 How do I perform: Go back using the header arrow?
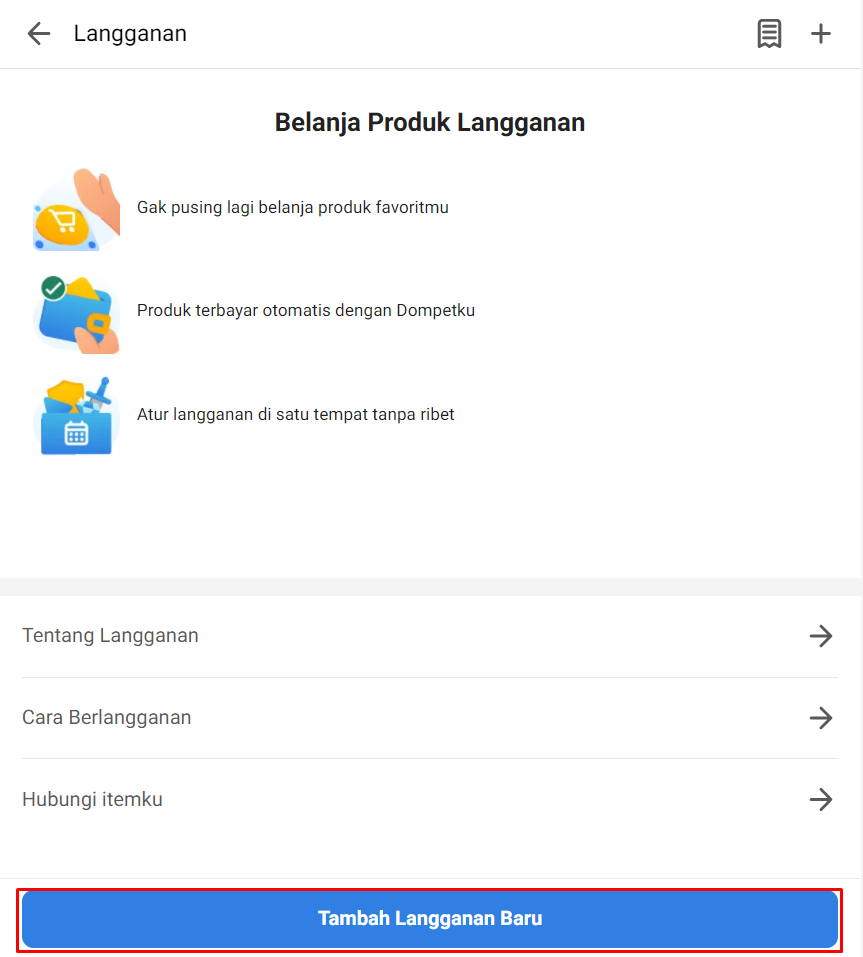pos(38,34)
